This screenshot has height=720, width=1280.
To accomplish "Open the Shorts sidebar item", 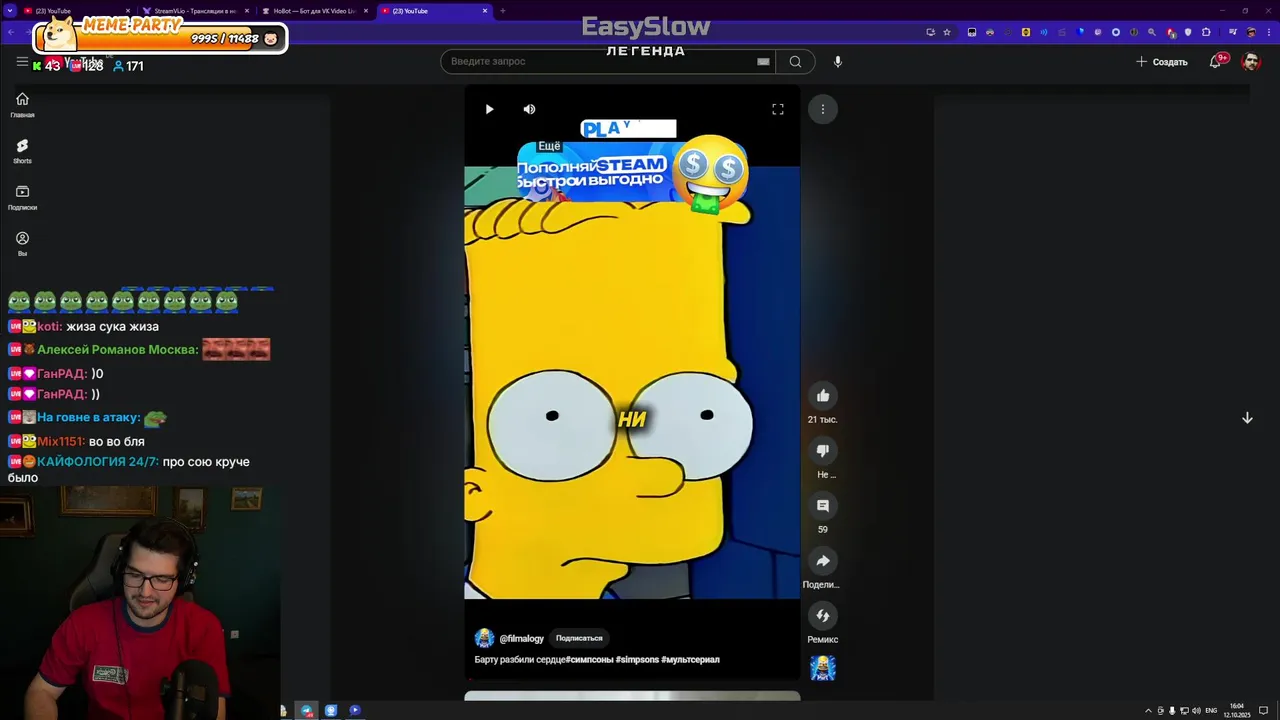I will coord(22,151).
